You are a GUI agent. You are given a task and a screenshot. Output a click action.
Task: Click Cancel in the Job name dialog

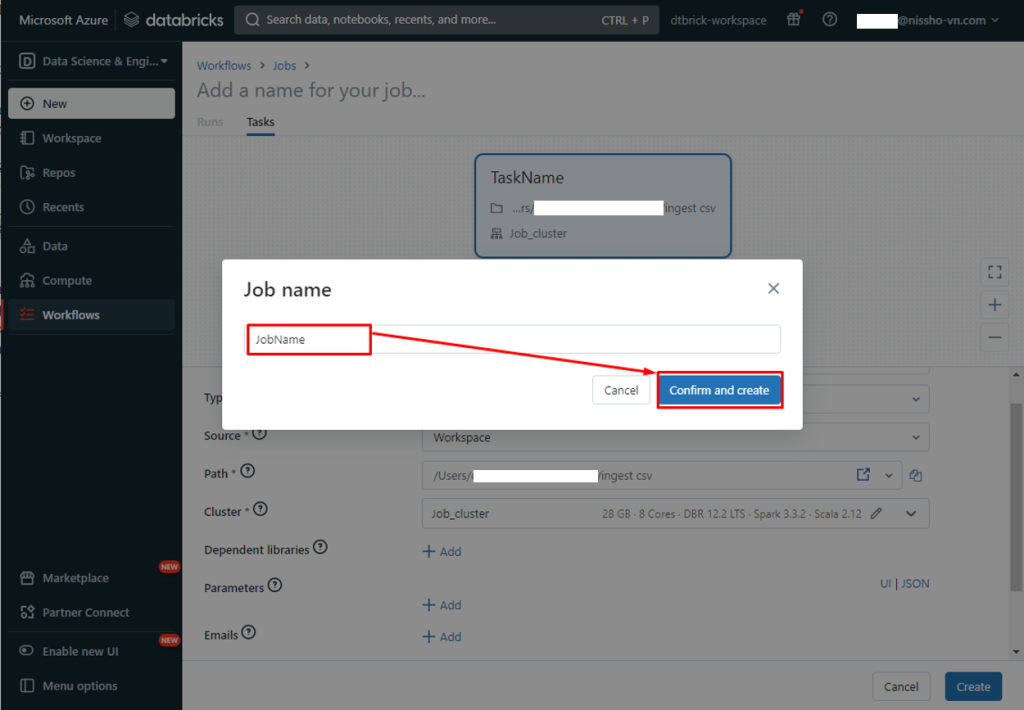pos(620,390)
